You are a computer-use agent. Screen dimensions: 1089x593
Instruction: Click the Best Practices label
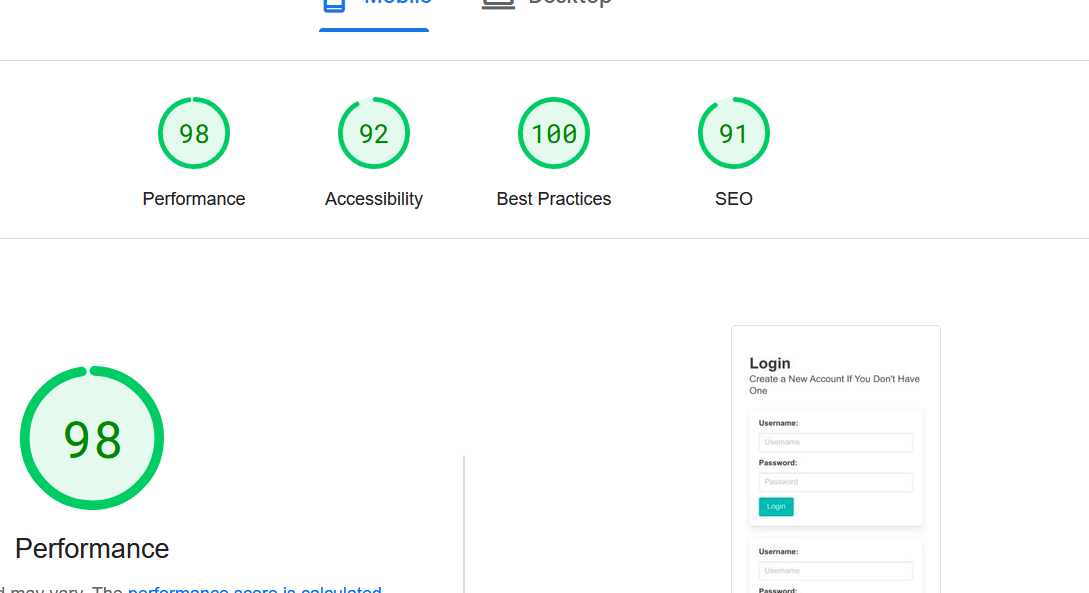[554, 198]
